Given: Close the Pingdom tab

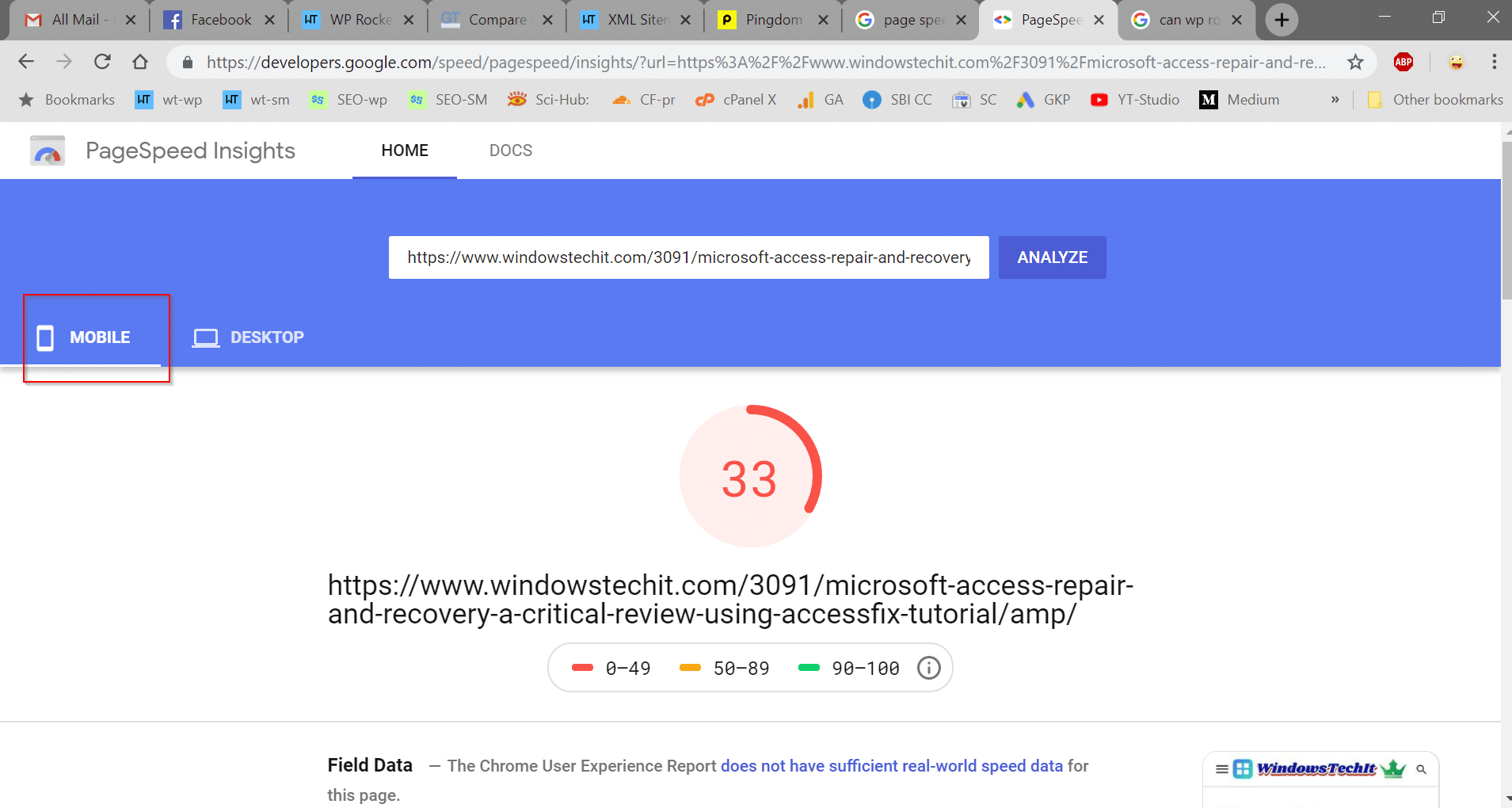Looking at the screenshot, I should pos(823,20).
